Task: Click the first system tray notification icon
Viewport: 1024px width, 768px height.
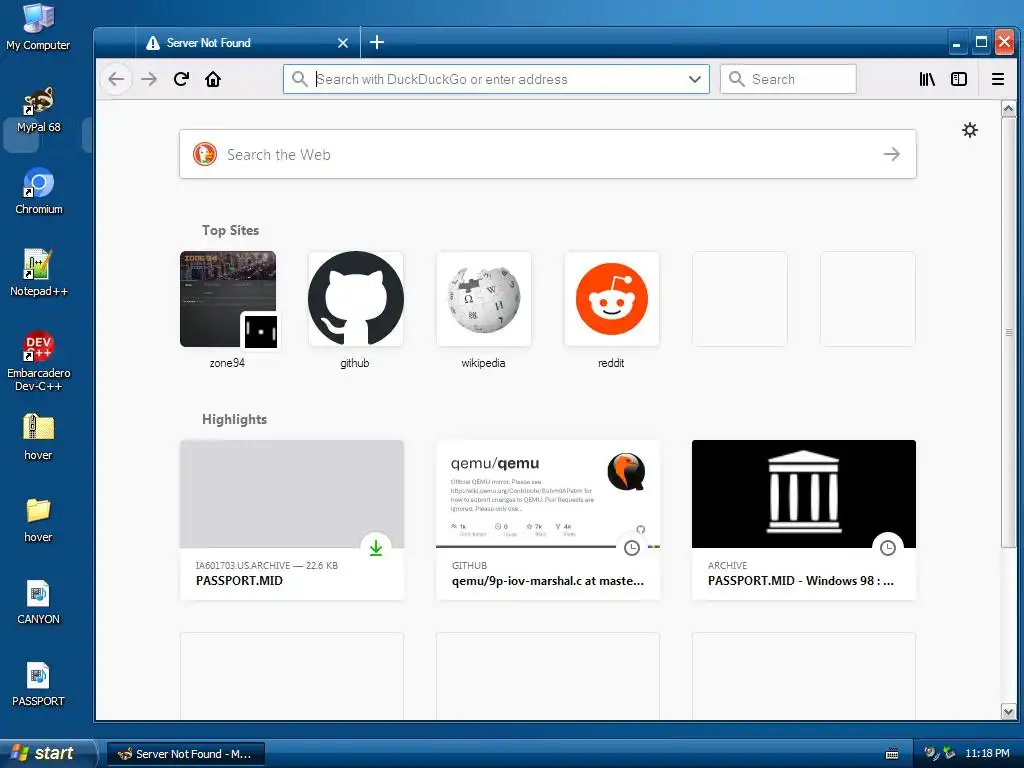Action: (x=931, y=753)
